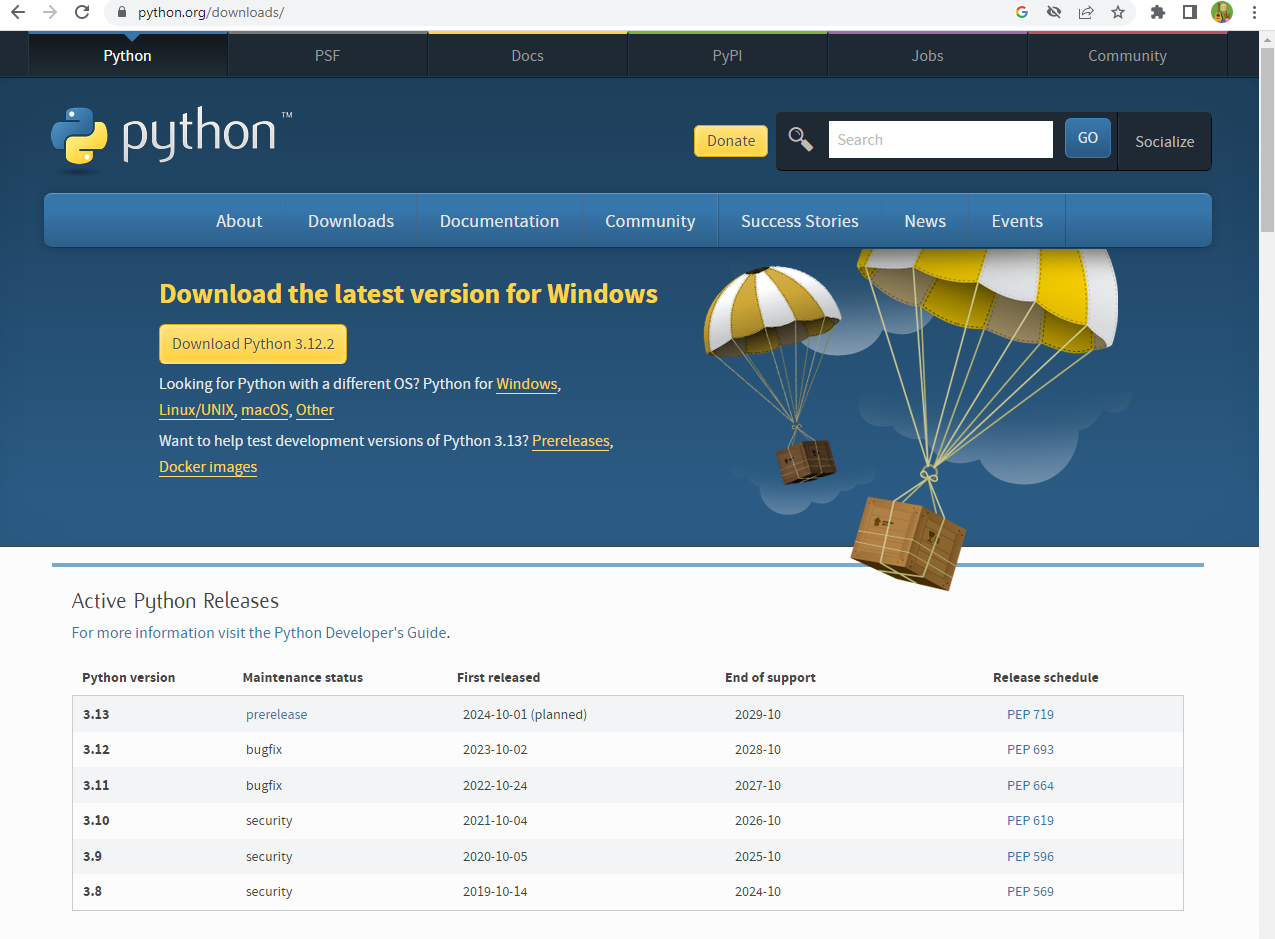Open the Downloads menu
The width and height of the screenshot is (1275, 939).
351,221
